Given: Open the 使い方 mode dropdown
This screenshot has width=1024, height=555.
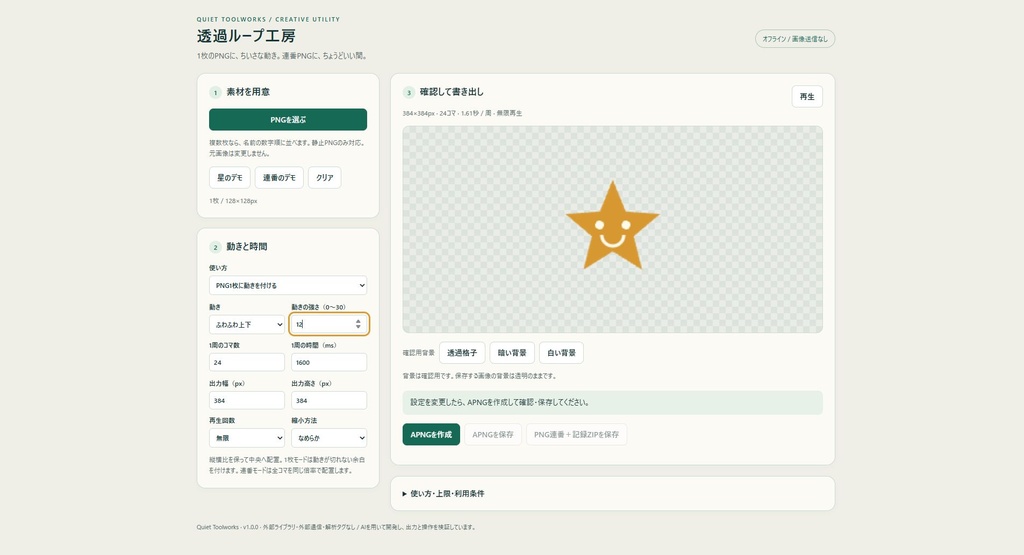Looking at the screenshot, I should click(x=287, y=285).
